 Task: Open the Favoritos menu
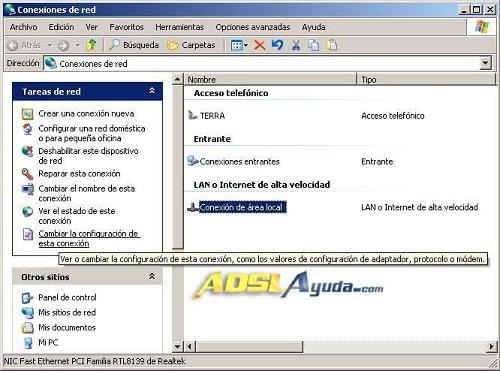[x=126, y=27]
